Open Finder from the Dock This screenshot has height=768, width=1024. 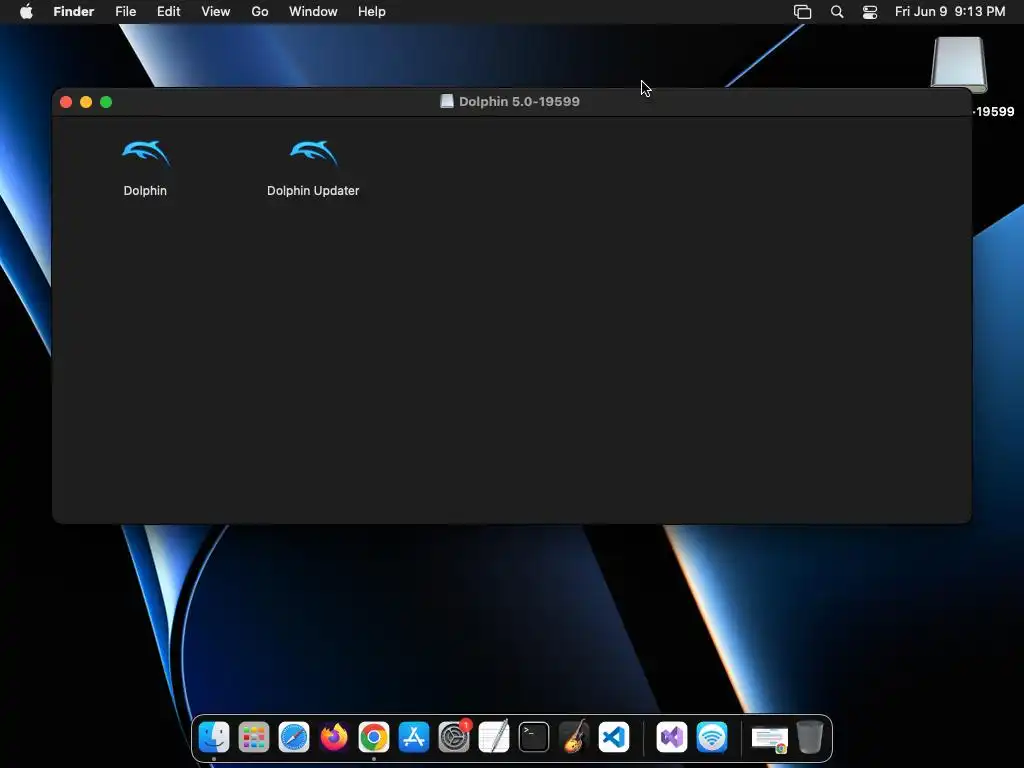coord(214,737)
